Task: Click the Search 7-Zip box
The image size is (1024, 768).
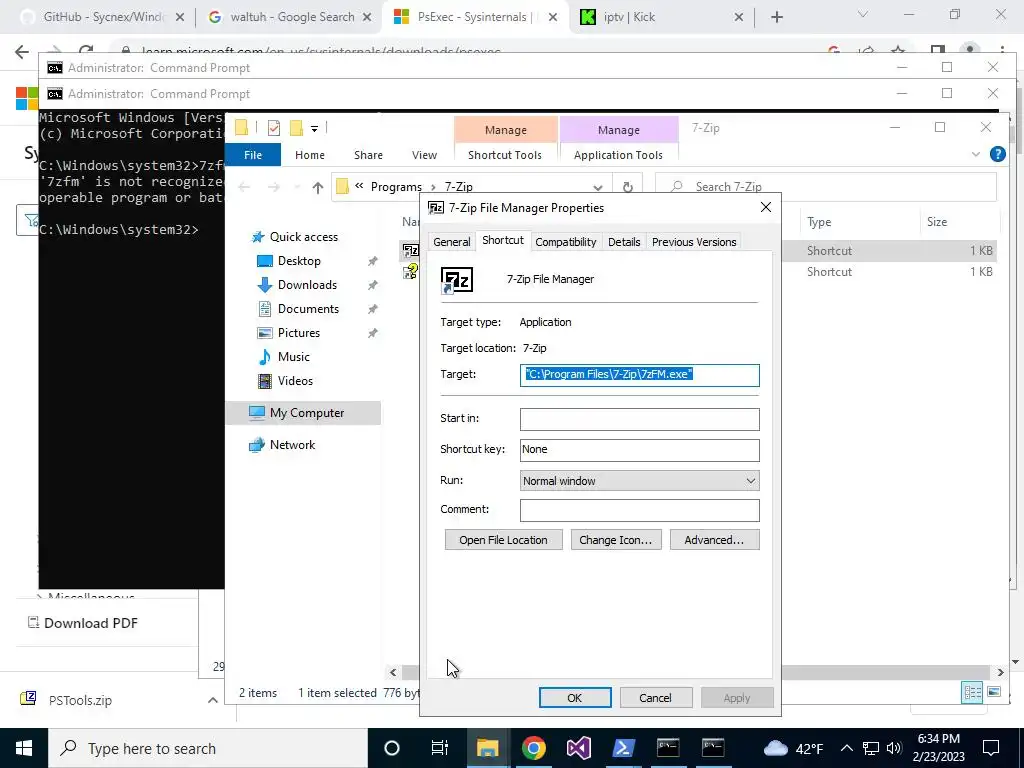Action: [826, 187]
